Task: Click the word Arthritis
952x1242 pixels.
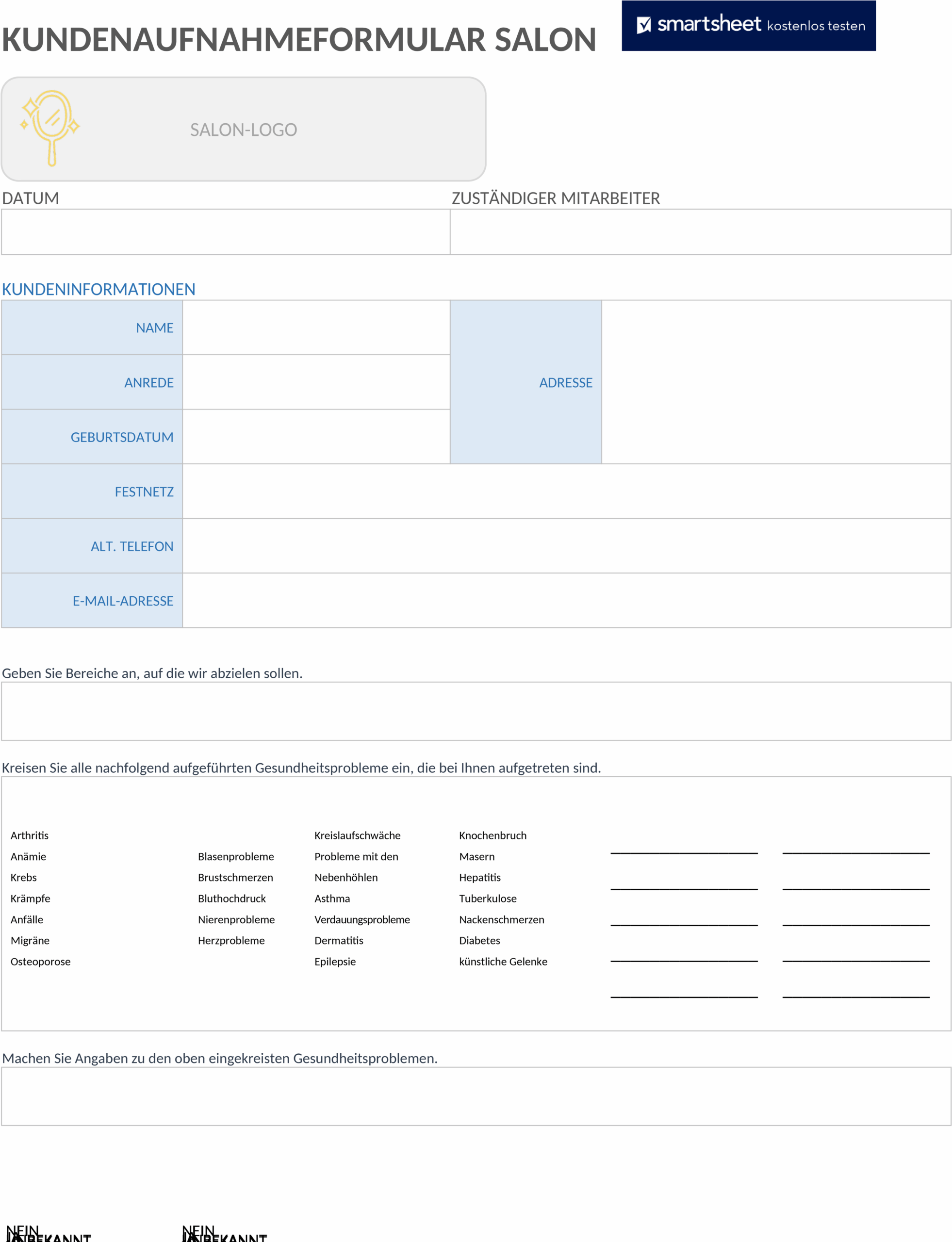Action: coord(30,836)
